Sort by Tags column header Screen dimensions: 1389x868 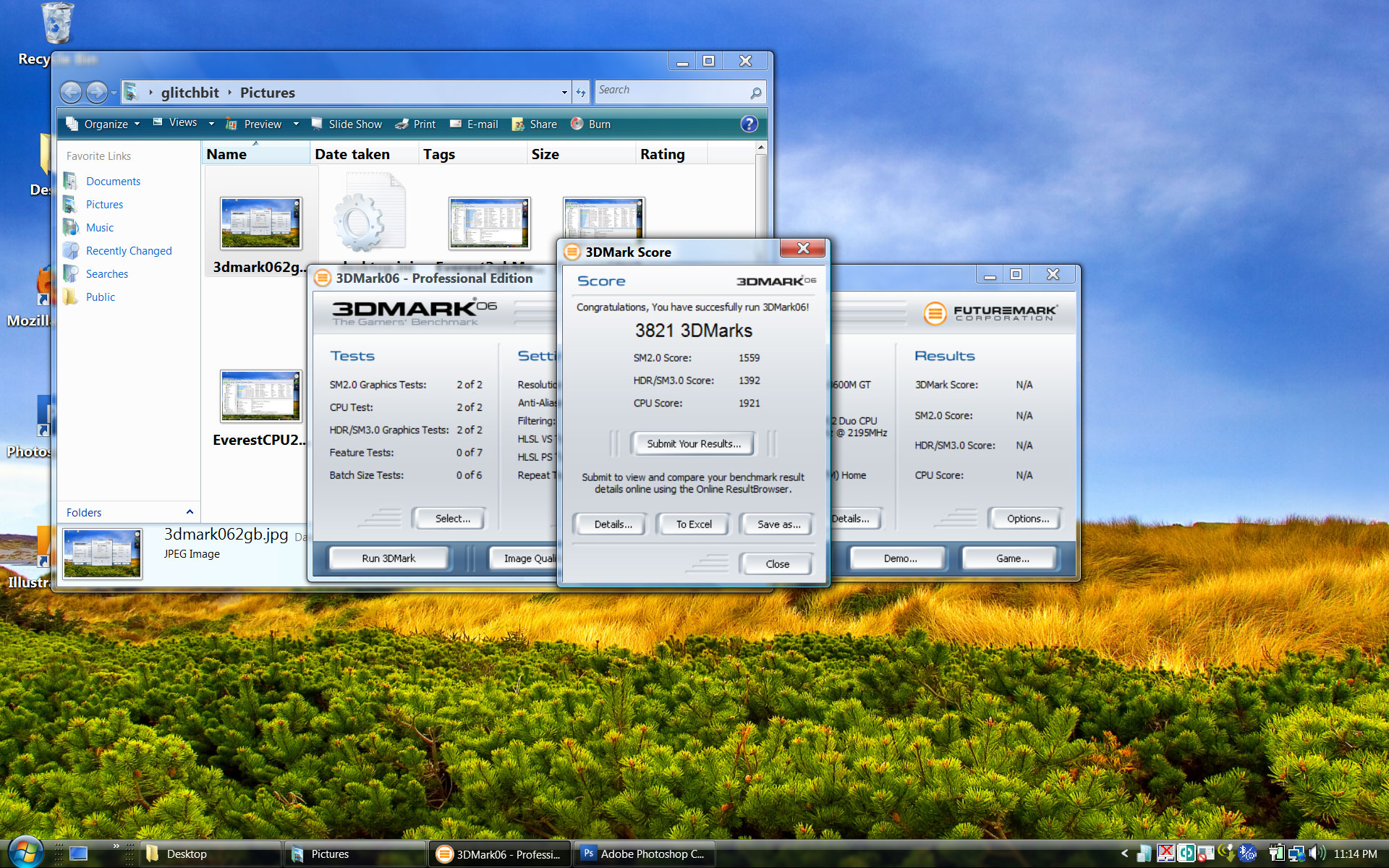[473, 154]
